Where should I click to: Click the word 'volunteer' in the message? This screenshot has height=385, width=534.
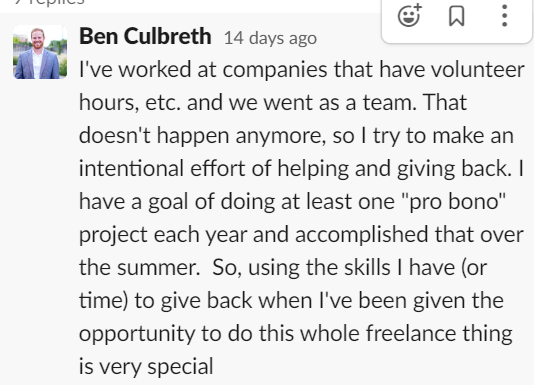(x=478, y=70)
